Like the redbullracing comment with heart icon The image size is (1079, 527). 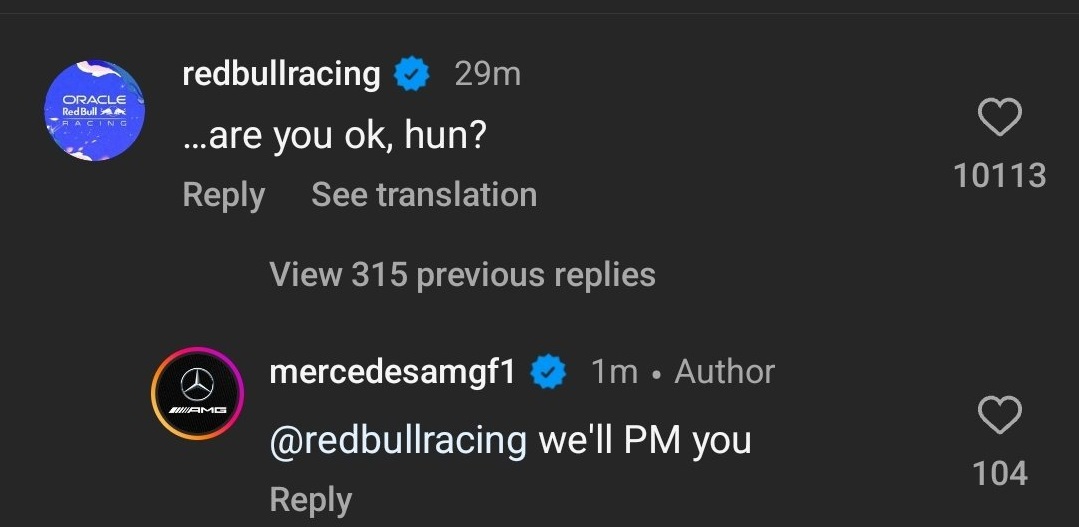pyautogui.click(x=1000, y=117)
